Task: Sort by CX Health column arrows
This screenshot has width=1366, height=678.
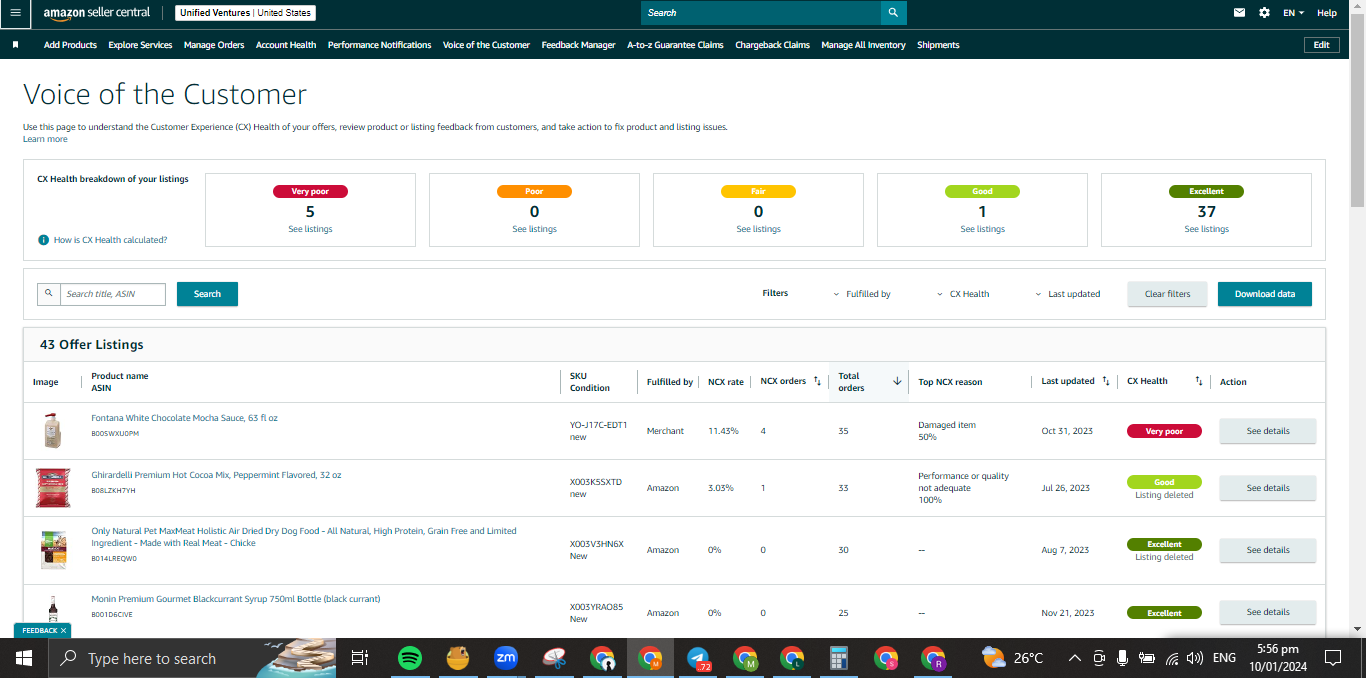Action: [1198, 381]
